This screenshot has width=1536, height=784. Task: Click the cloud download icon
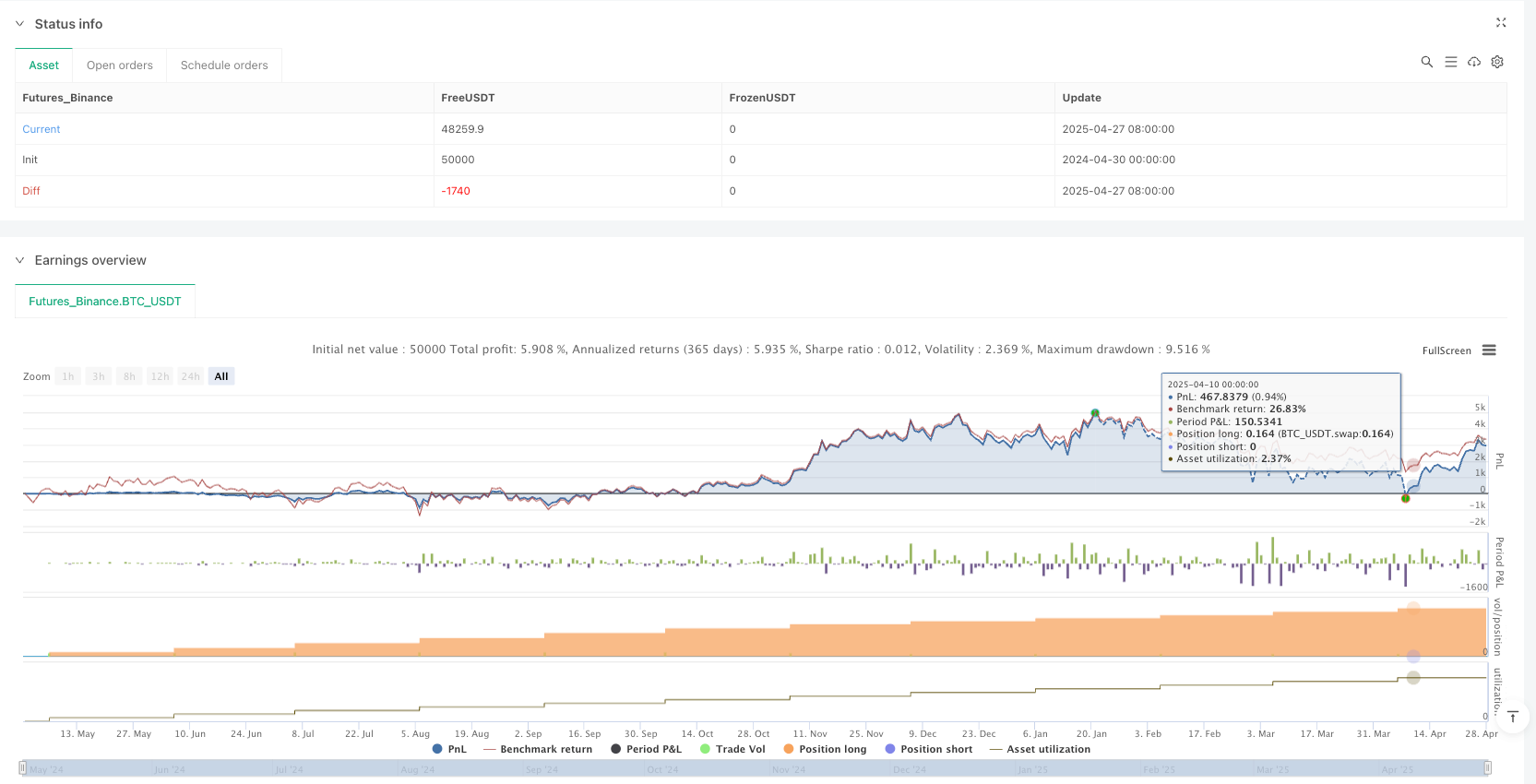[x=1474, y=62]
